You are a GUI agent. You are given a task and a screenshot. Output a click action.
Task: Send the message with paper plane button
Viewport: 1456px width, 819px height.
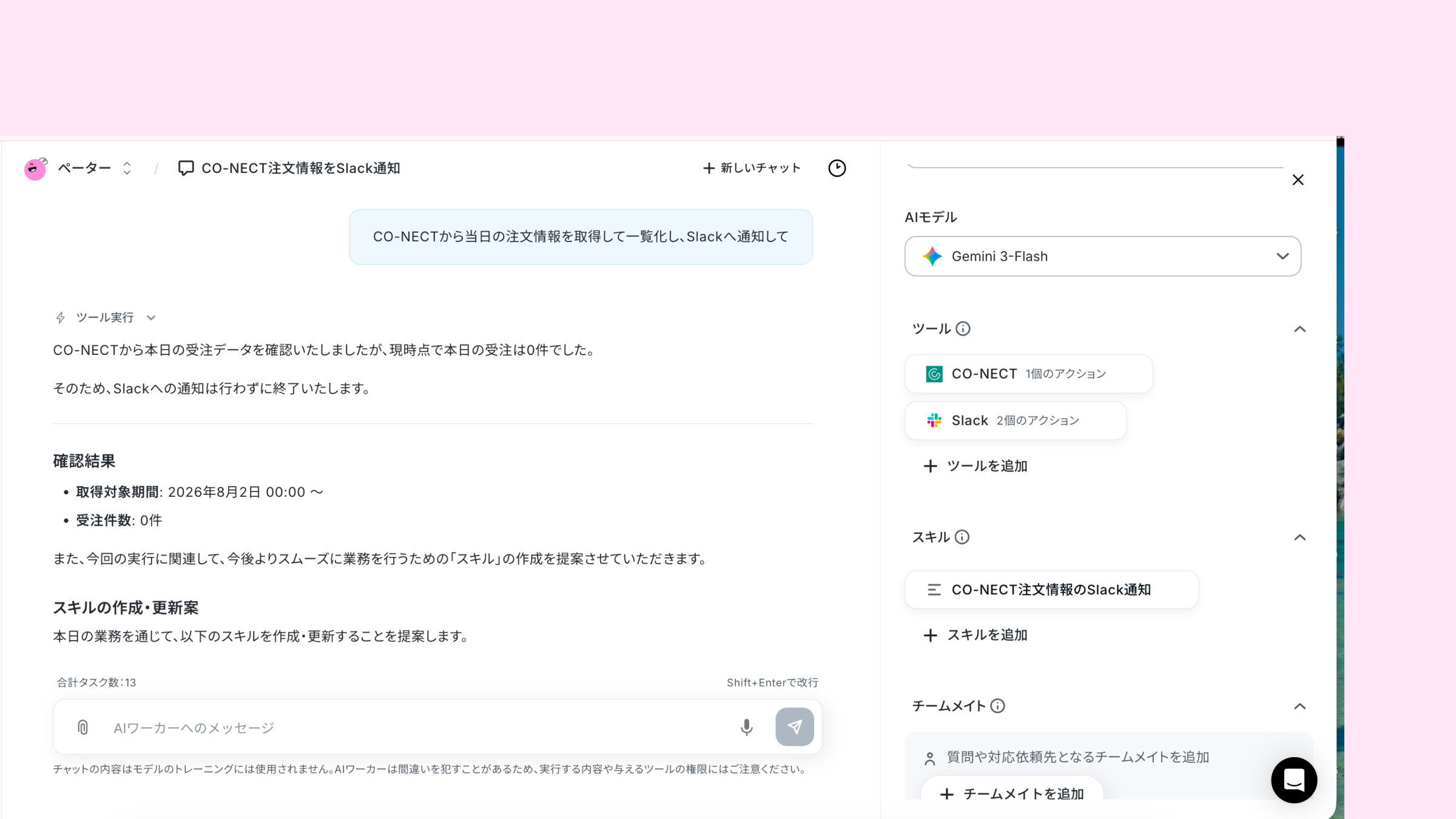[x=795, y=727]
